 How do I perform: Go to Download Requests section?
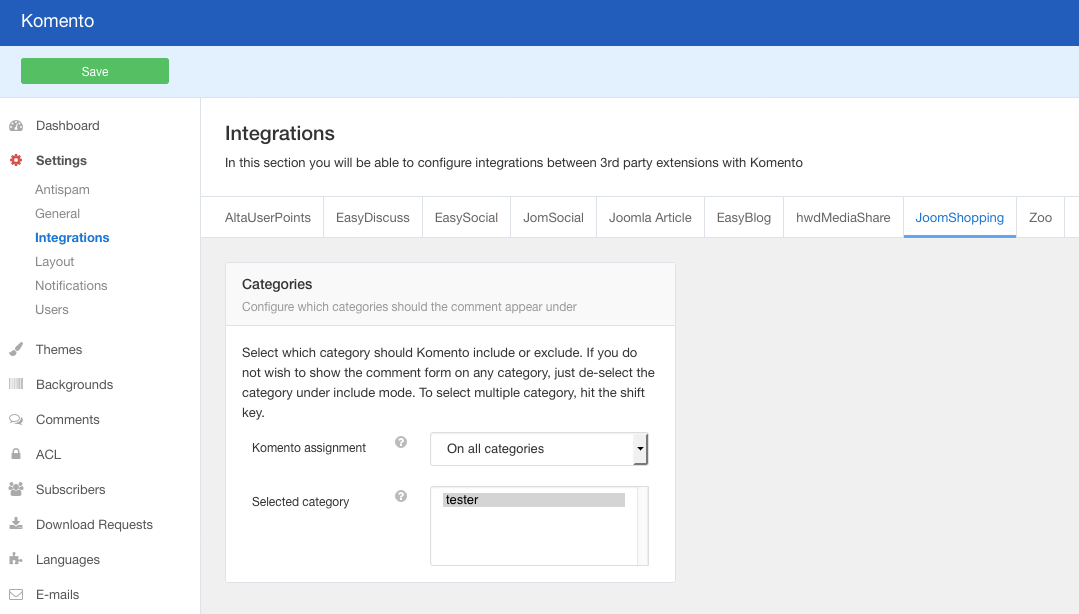pos(94,525)
